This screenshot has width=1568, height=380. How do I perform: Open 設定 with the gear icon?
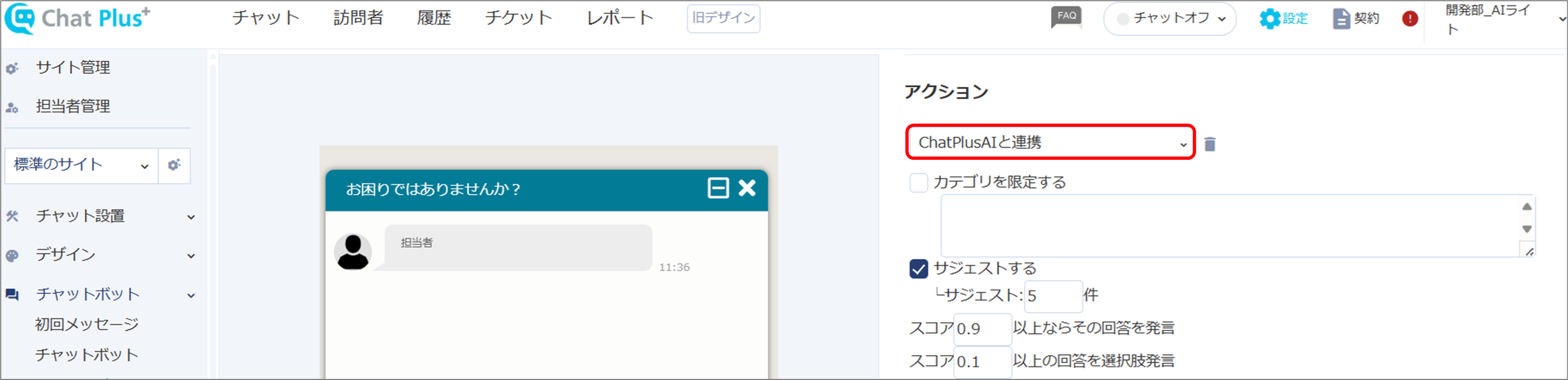pos(1283,19)
